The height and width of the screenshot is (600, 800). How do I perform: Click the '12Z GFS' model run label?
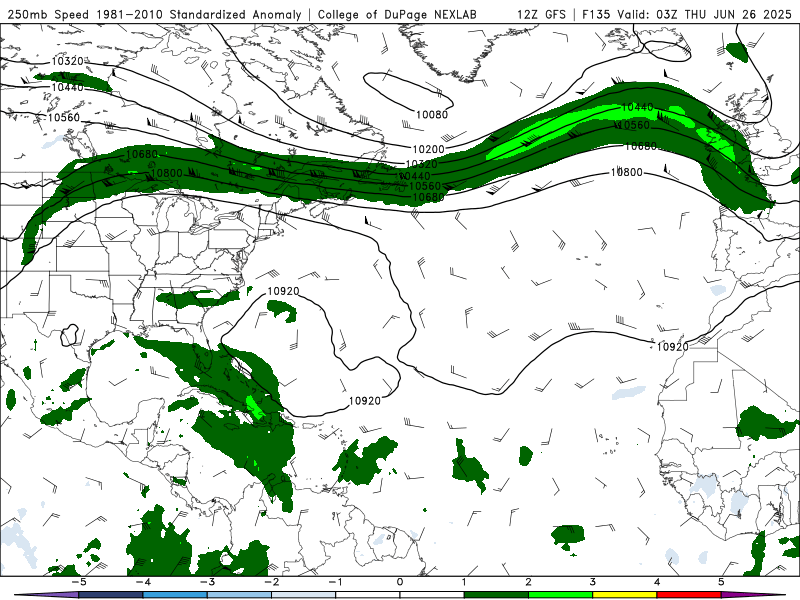click(541, 14)
